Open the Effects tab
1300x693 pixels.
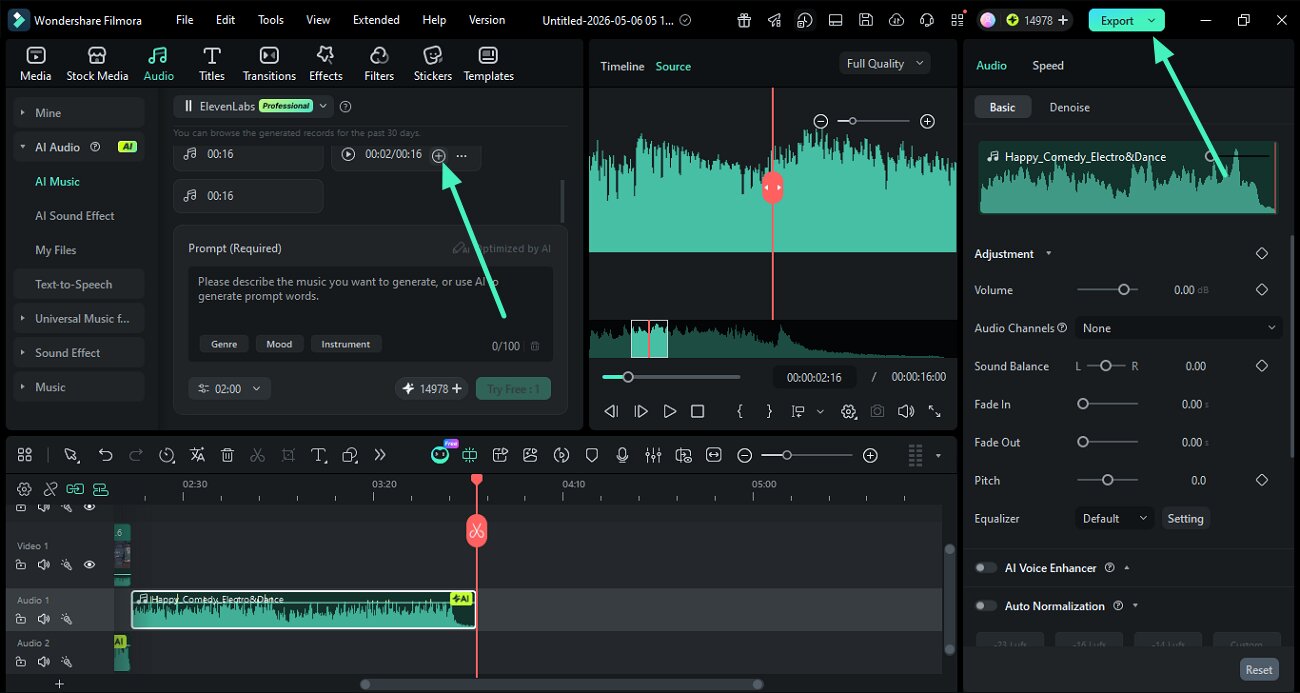click(325, 64)
